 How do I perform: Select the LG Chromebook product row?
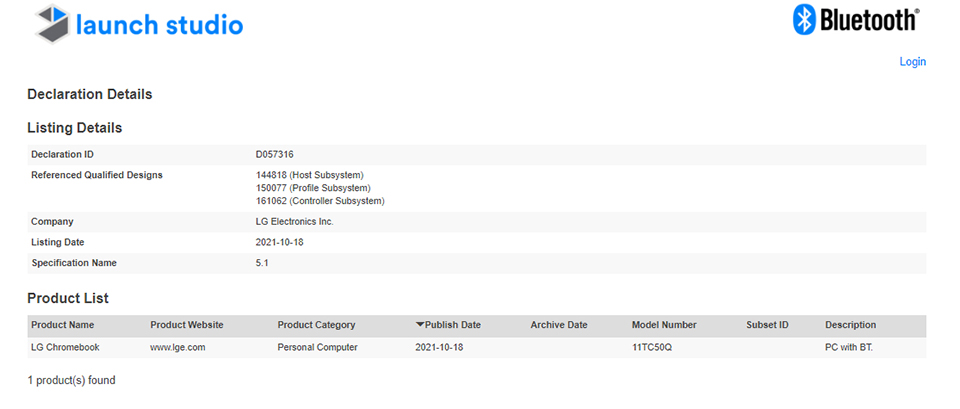click(476, 347)
